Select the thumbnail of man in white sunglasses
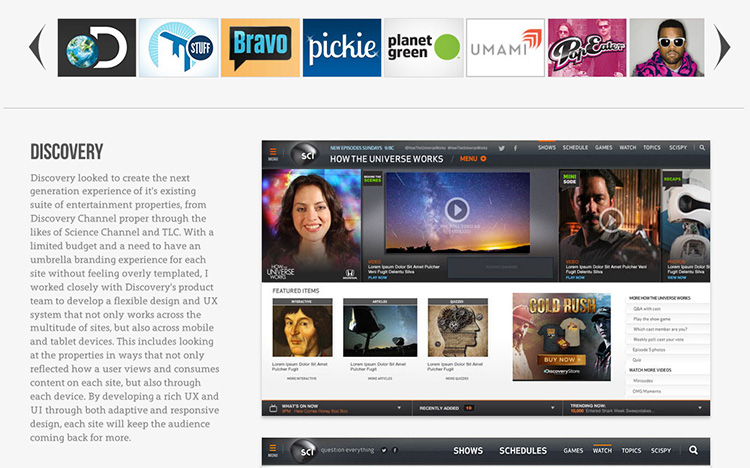 tap(667, 47)
